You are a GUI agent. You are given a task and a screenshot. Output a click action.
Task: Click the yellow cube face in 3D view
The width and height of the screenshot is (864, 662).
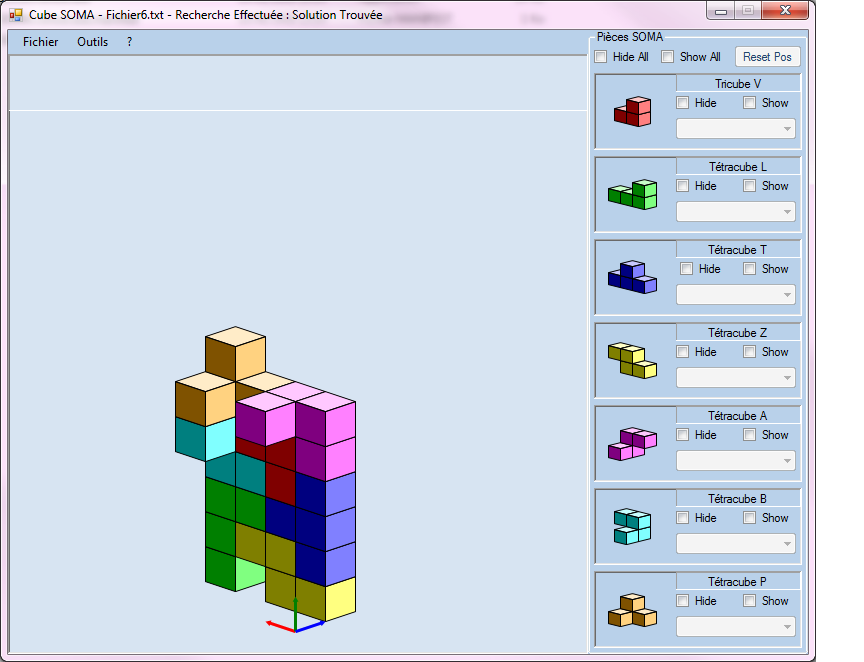coord(341,599)
